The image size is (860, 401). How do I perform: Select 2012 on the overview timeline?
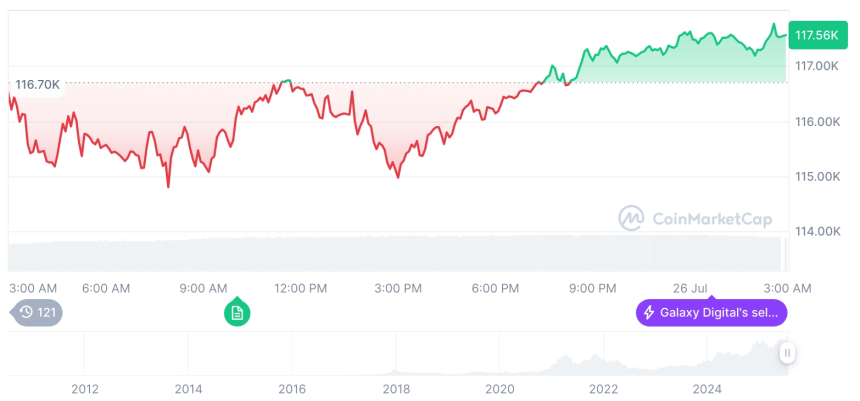pos(84,388)
